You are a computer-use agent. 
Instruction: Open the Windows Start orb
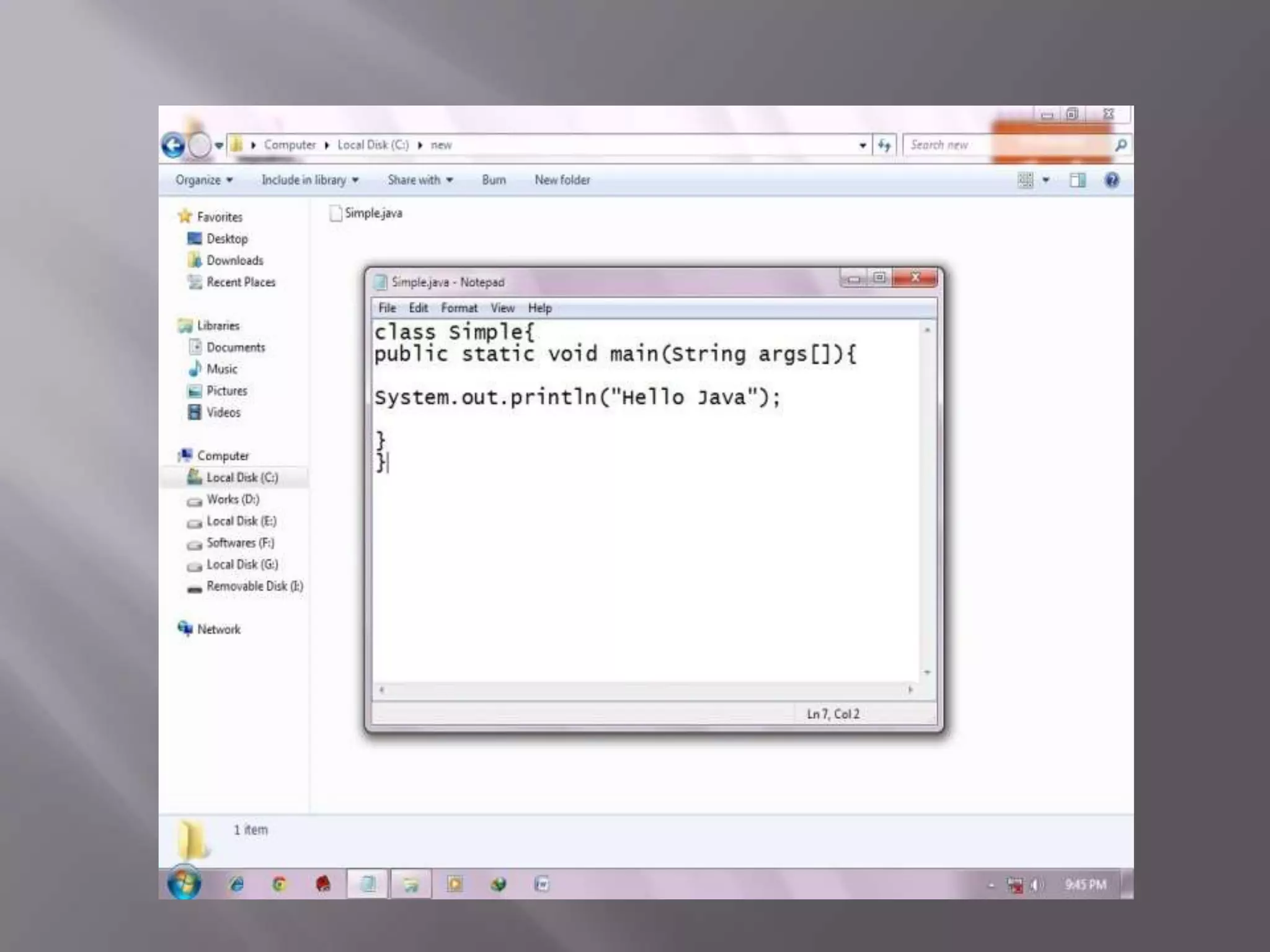[x=184, y=883]
